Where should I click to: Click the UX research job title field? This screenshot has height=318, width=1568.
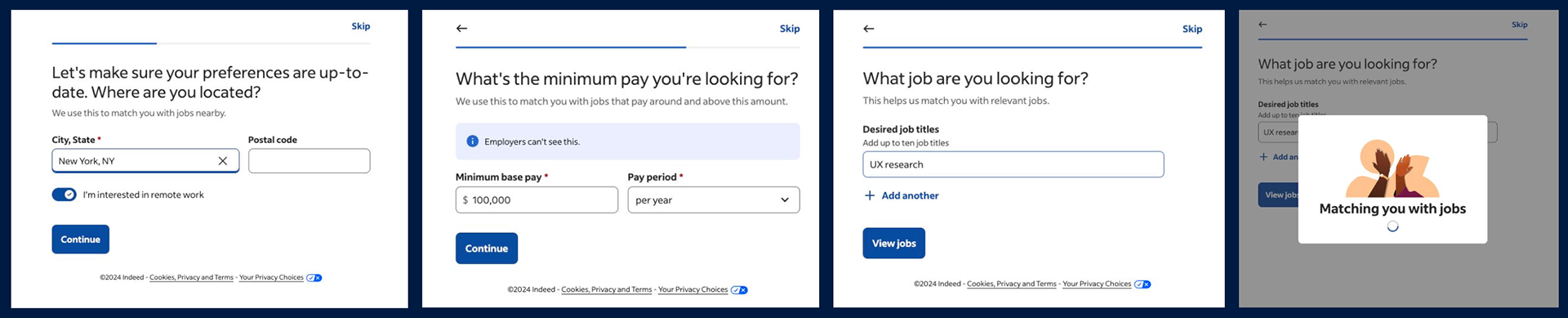(x=1013, y=164)
